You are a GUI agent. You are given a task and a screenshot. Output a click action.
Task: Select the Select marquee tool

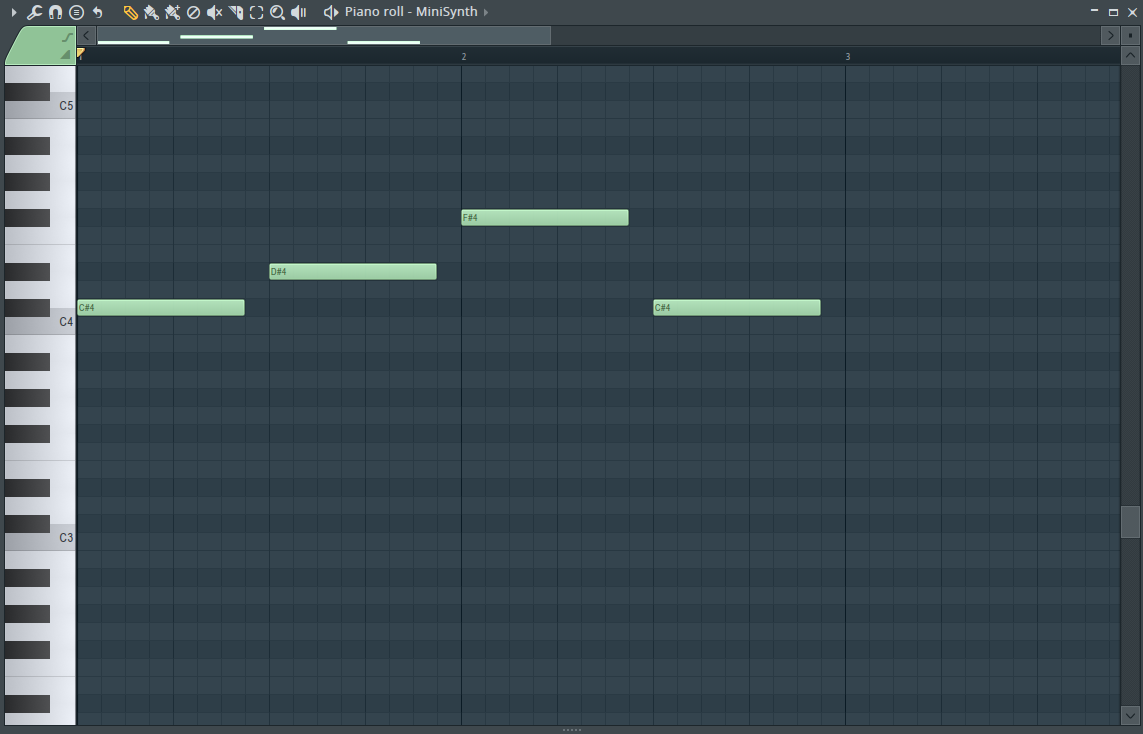[x=257, y=12]
